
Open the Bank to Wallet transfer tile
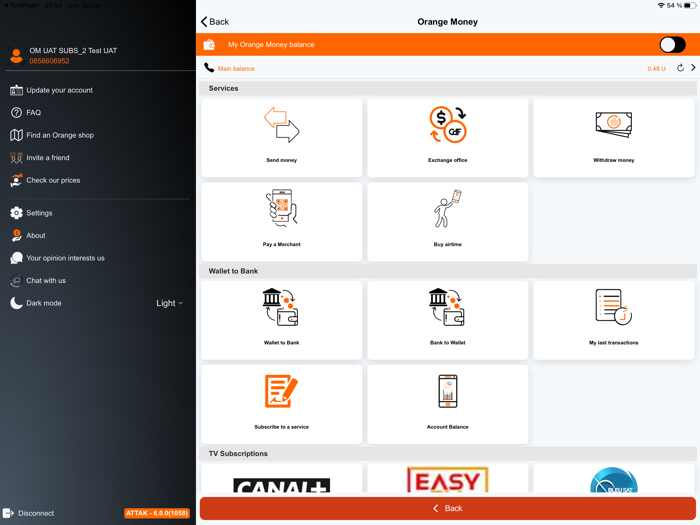447,320
